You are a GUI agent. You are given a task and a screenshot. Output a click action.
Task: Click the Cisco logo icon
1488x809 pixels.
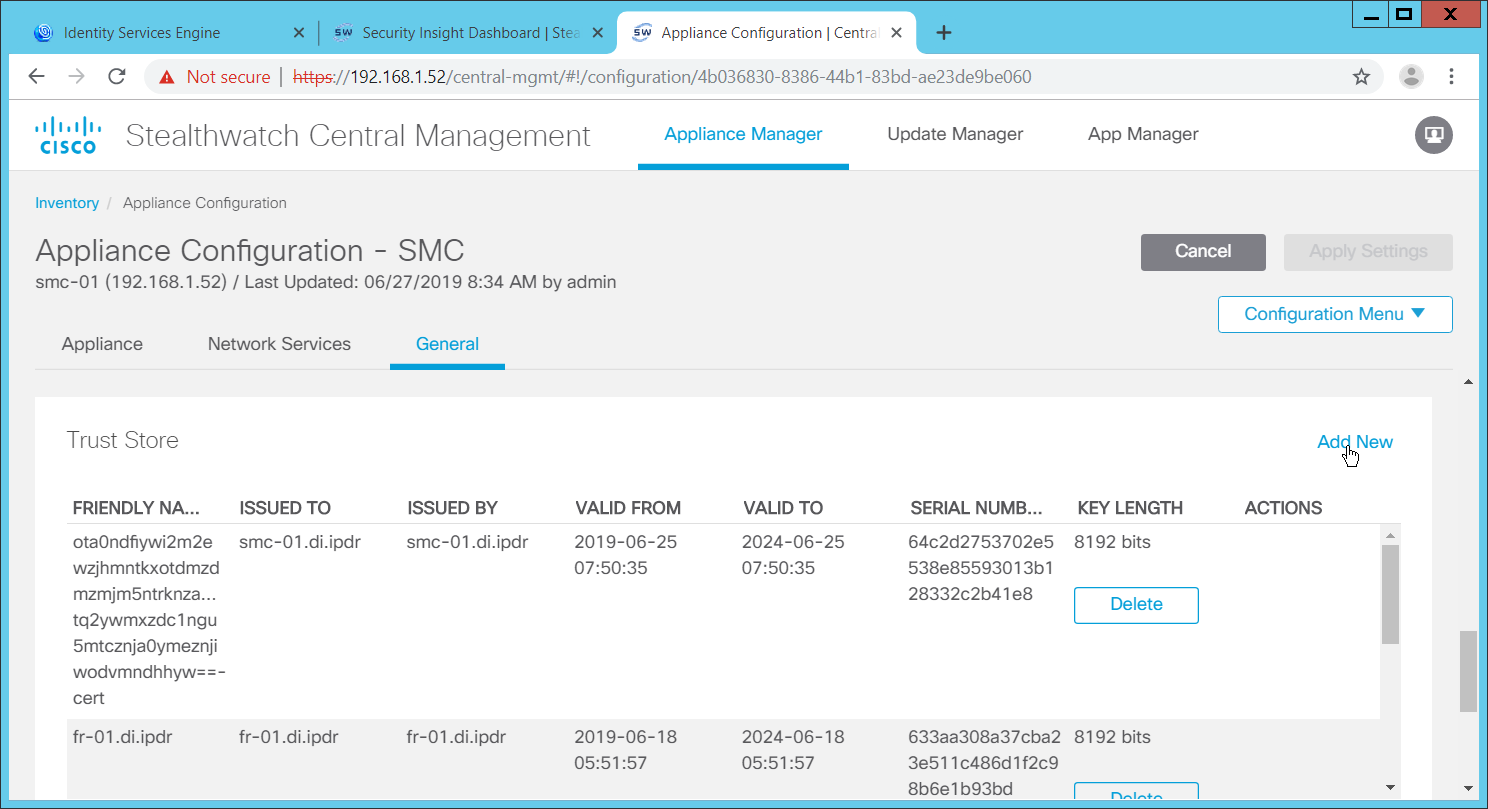point(68,135)
